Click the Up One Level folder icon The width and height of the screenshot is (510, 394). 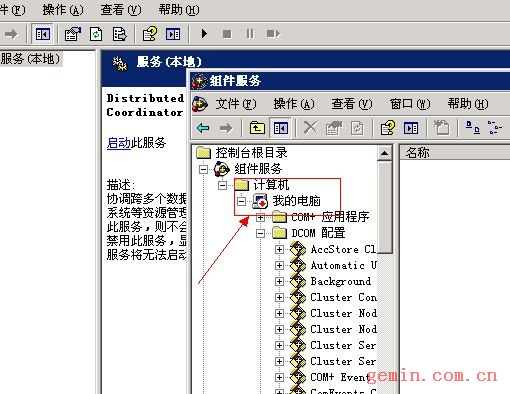tap(257, 128)
